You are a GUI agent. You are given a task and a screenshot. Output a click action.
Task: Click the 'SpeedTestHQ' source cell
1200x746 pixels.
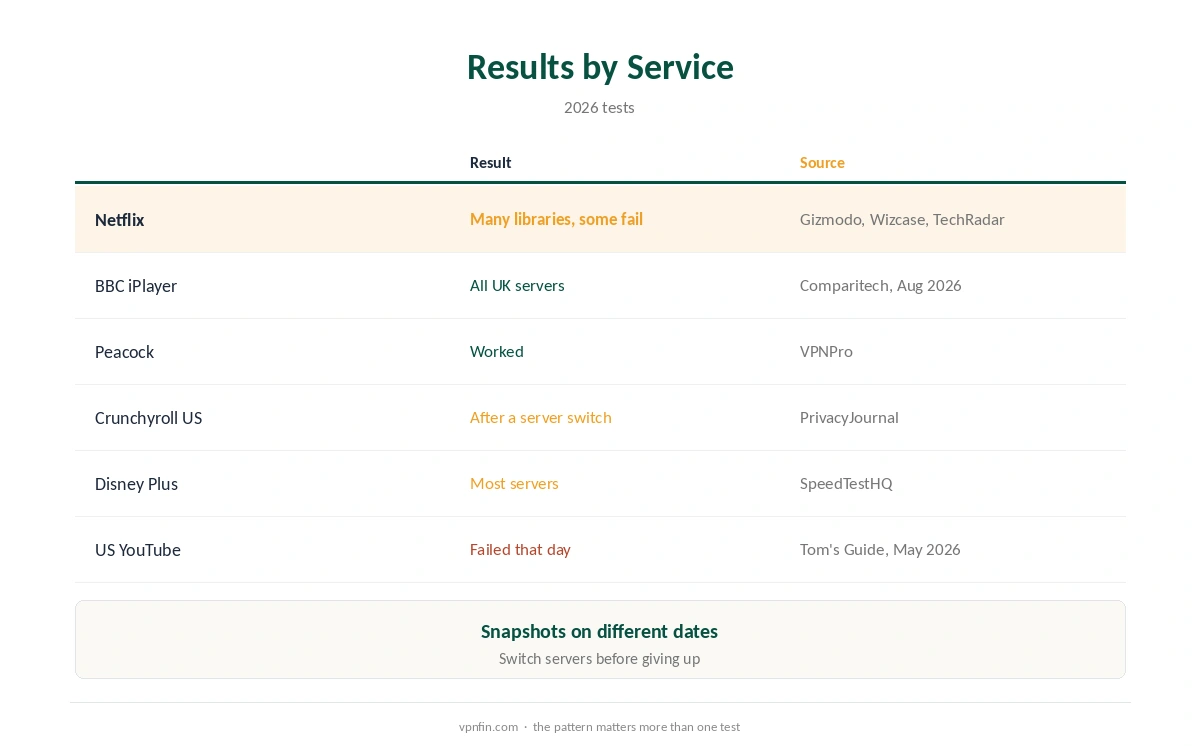[846, 483]
